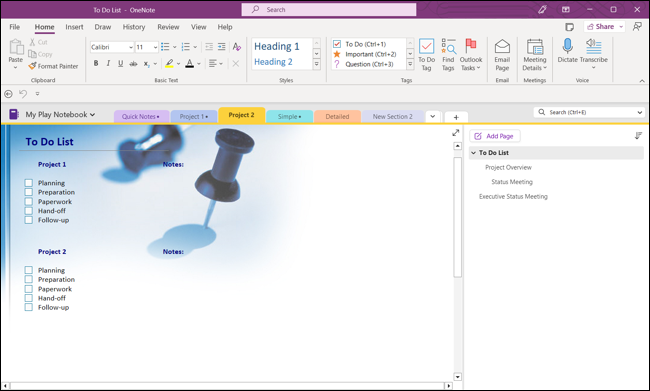Screen dimensions: 650x391
Task: Toggle bold formatting
Action: (96, 63)
